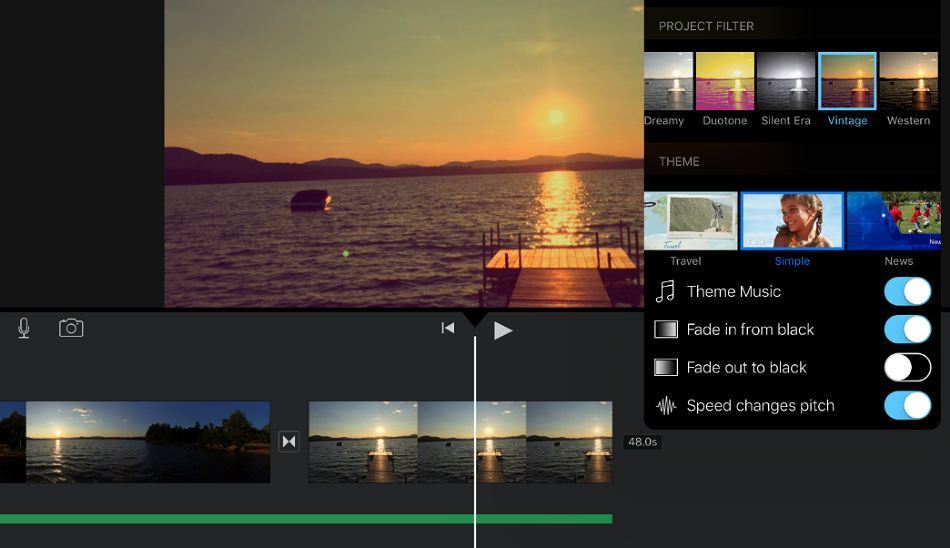Screen dimensions: 950x548
Task: Open the camera capture icon
Action: tap(71, 328)
